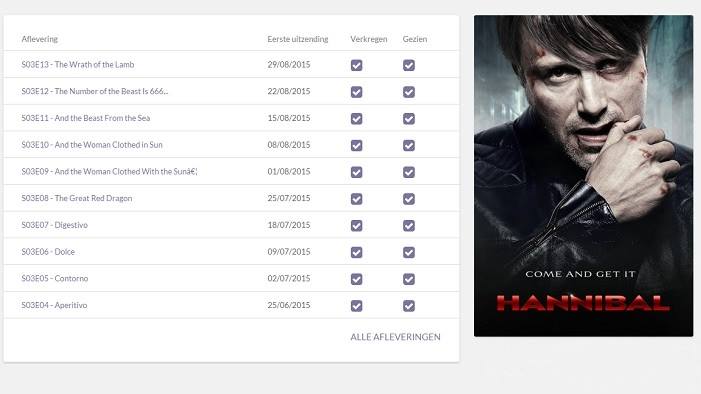Select episode S03E09 - And the Woman Clothed With the Sun

click(x=109, y=171)
